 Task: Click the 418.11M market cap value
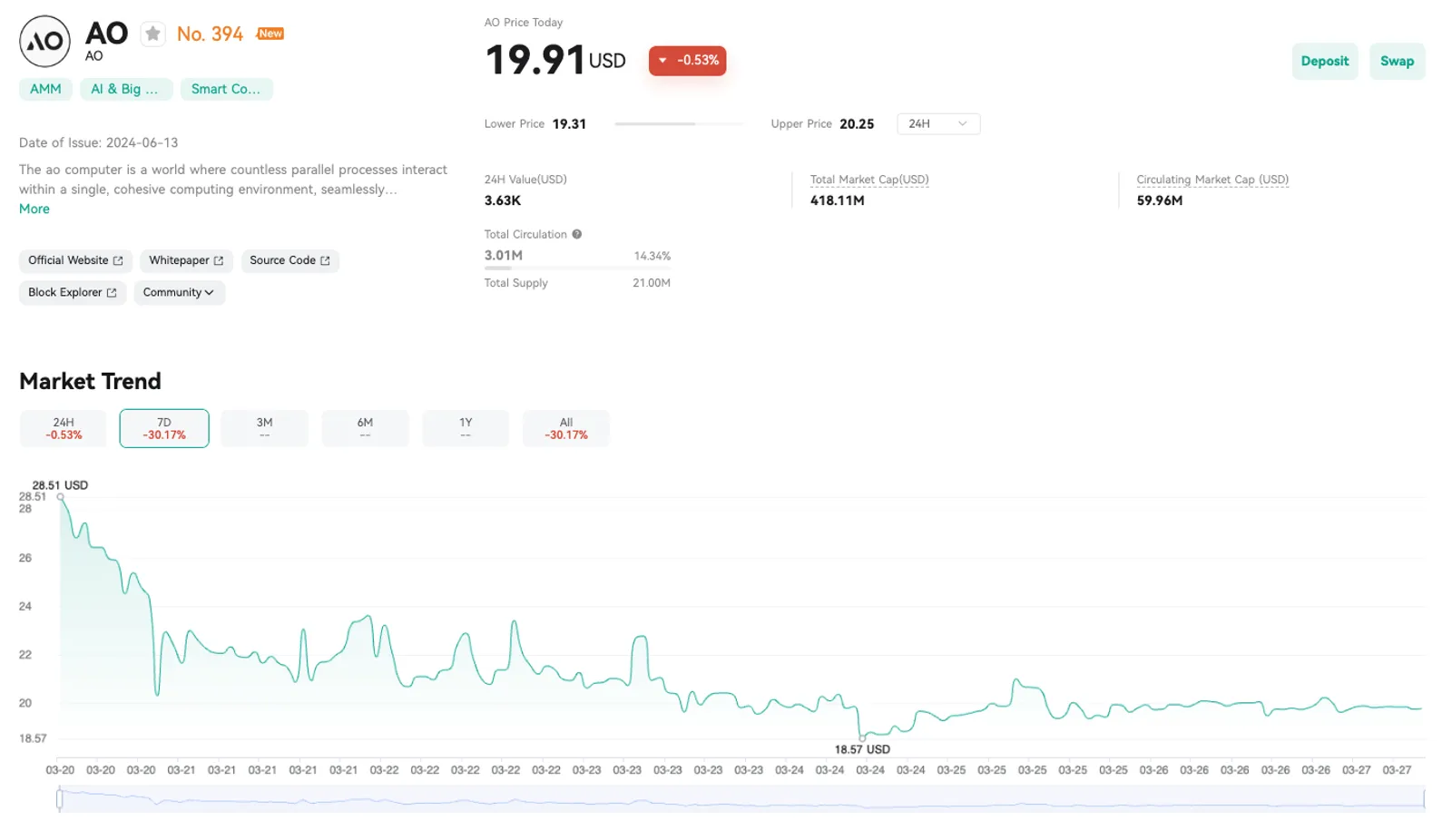837,200
